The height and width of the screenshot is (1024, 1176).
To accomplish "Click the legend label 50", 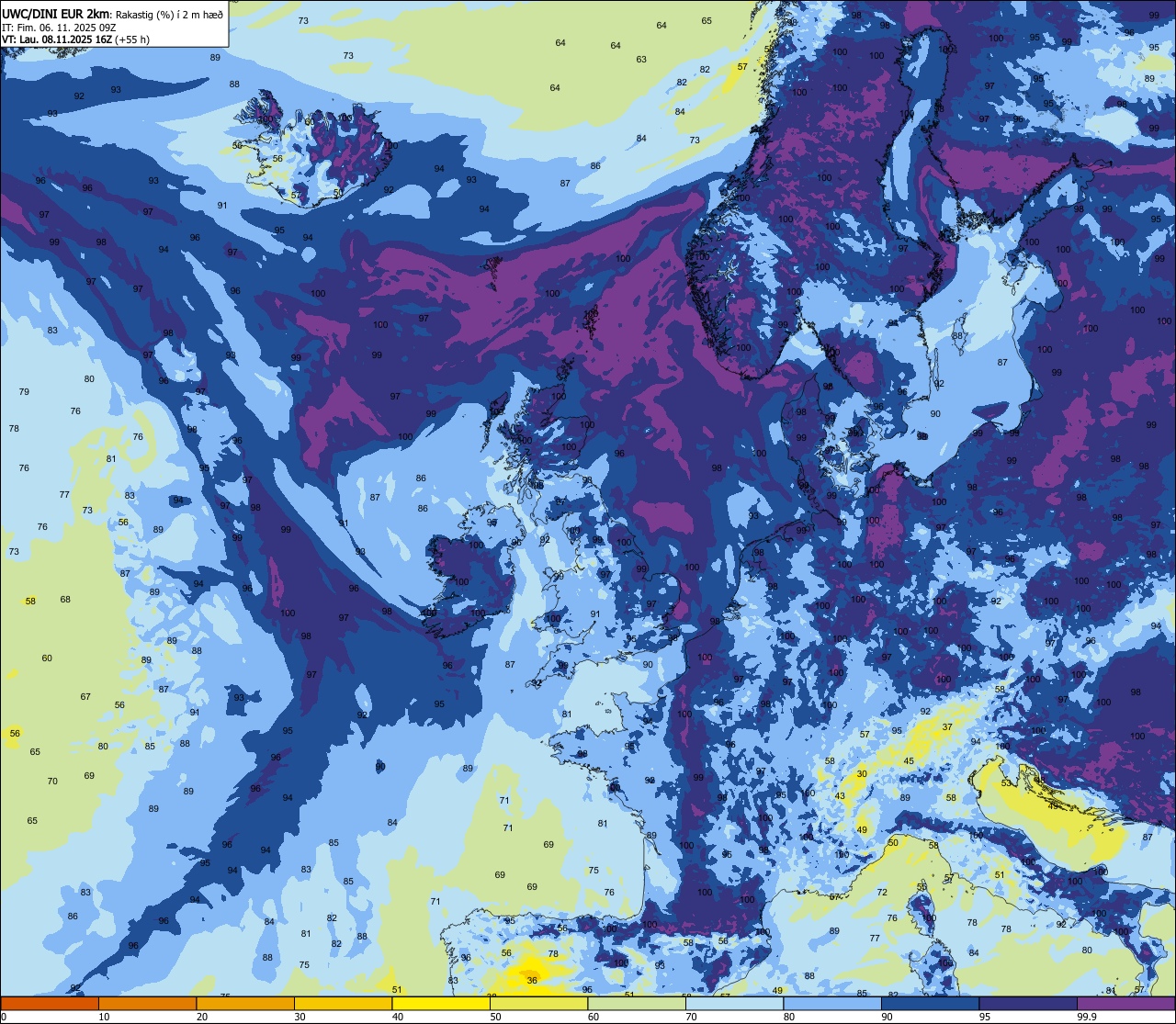I will [495, 1017].
